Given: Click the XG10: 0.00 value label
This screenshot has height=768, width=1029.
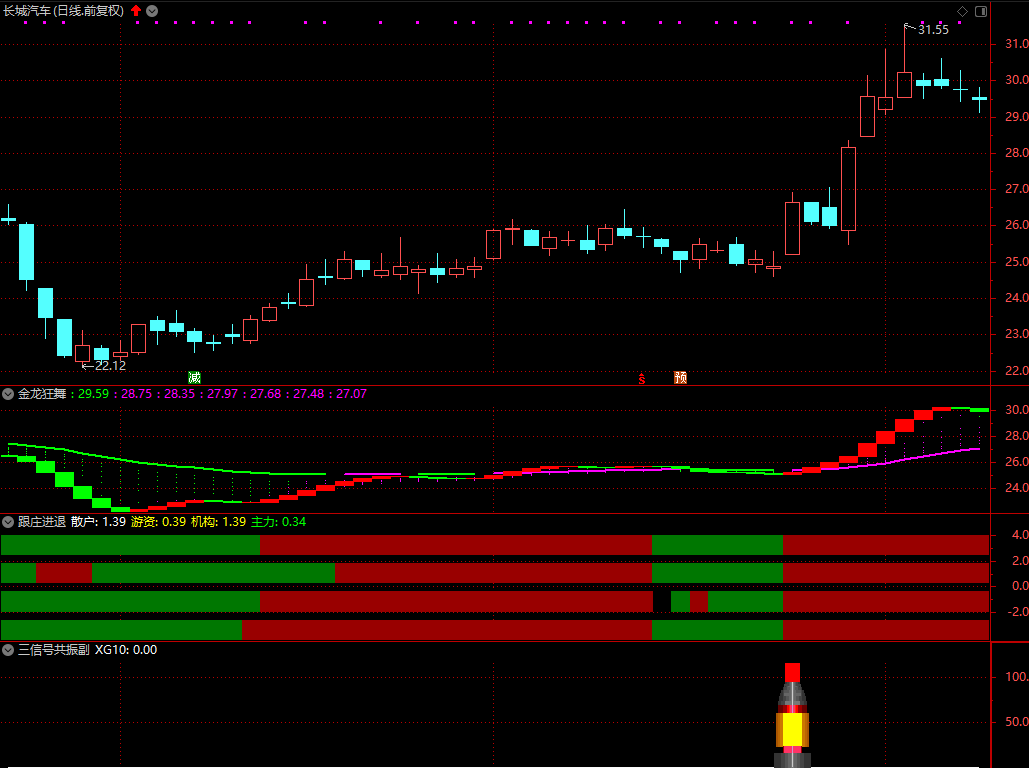Looking at the screenshot, I should coord(126,650).
